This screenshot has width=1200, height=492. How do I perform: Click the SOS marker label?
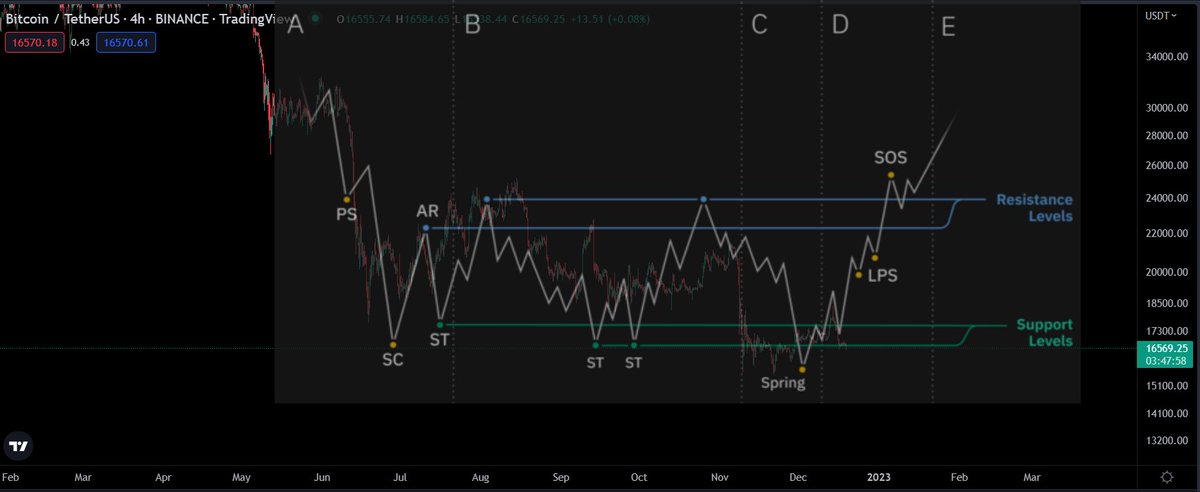click(891, 157)
